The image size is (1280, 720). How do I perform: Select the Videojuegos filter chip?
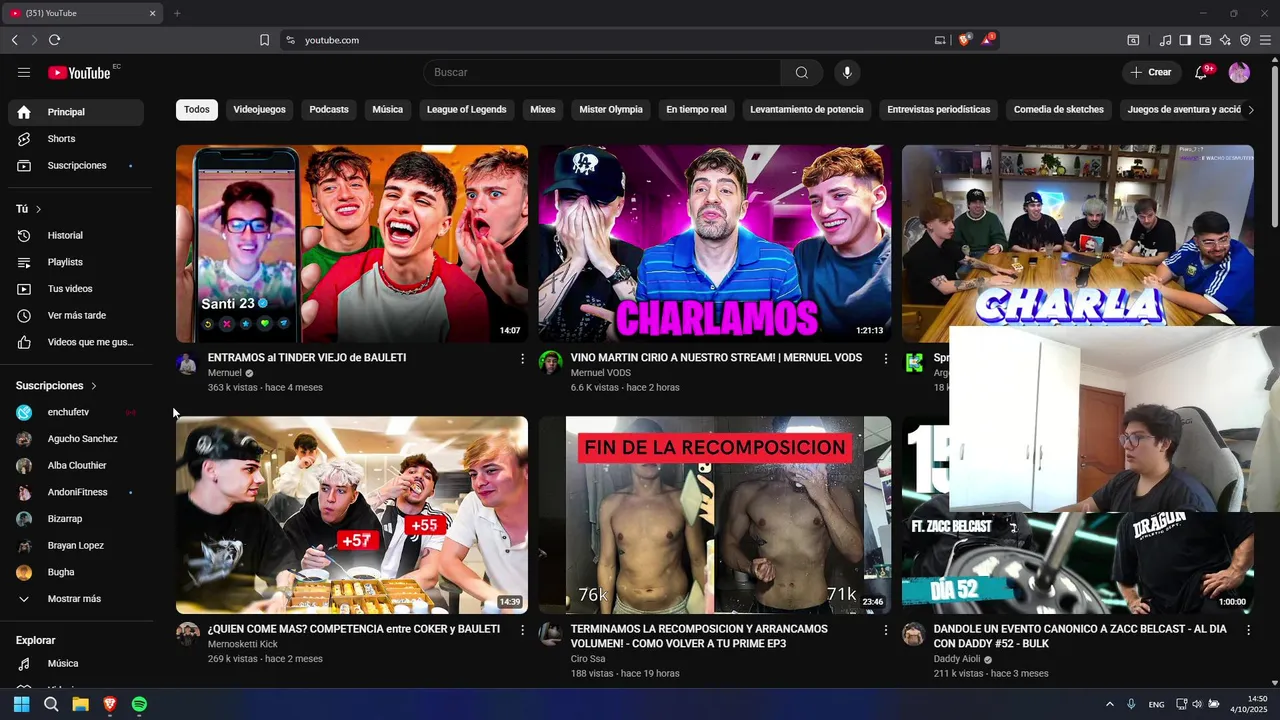(x=259, y=110)
